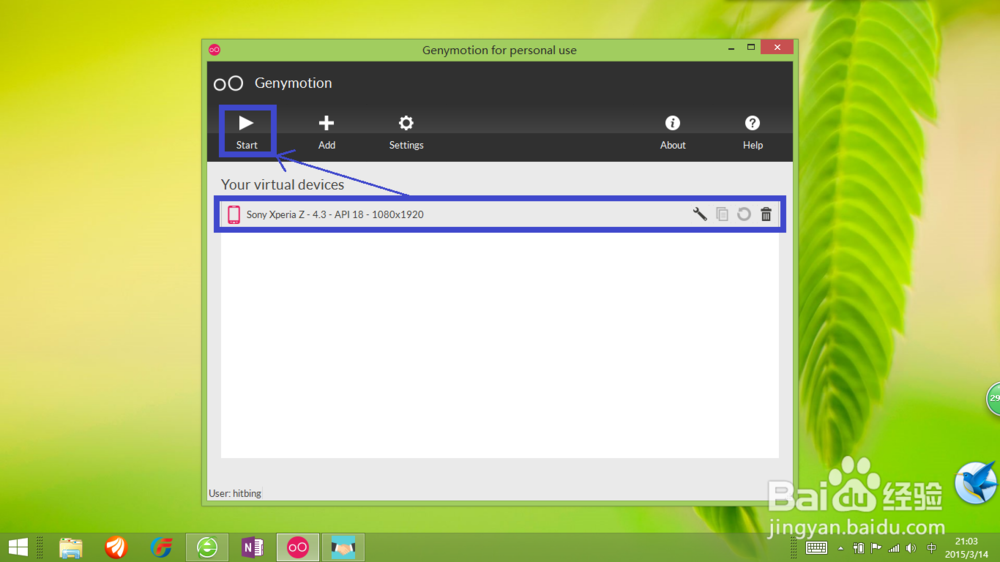Screen dimensions: 1000x562
Task: Switch to the green circular arrows taskbar app
Action: (207, 547)
